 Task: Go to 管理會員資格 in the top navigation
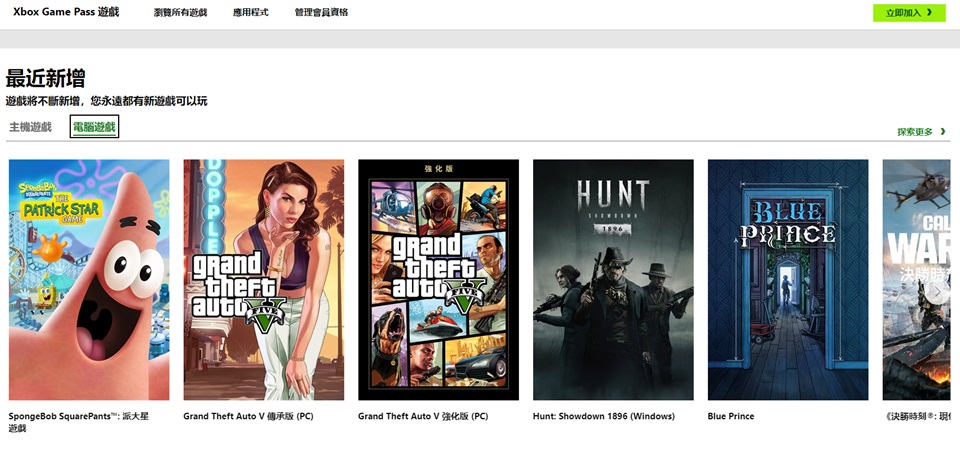[323, 13]
